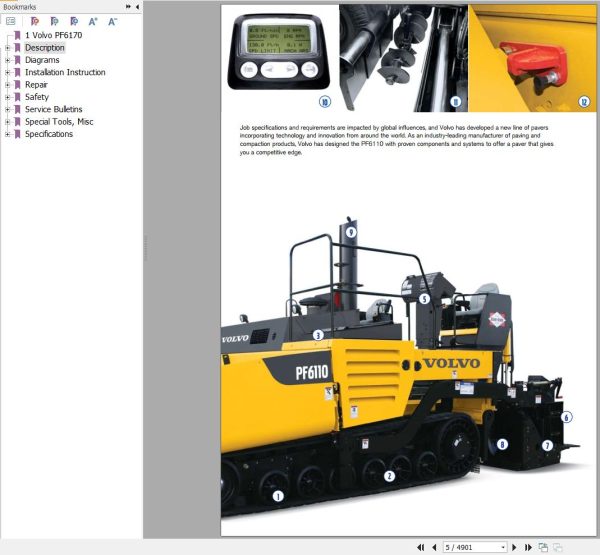Click the Bookmarks panel title
This screenshot has height=555, width=600.
point(20,7)
